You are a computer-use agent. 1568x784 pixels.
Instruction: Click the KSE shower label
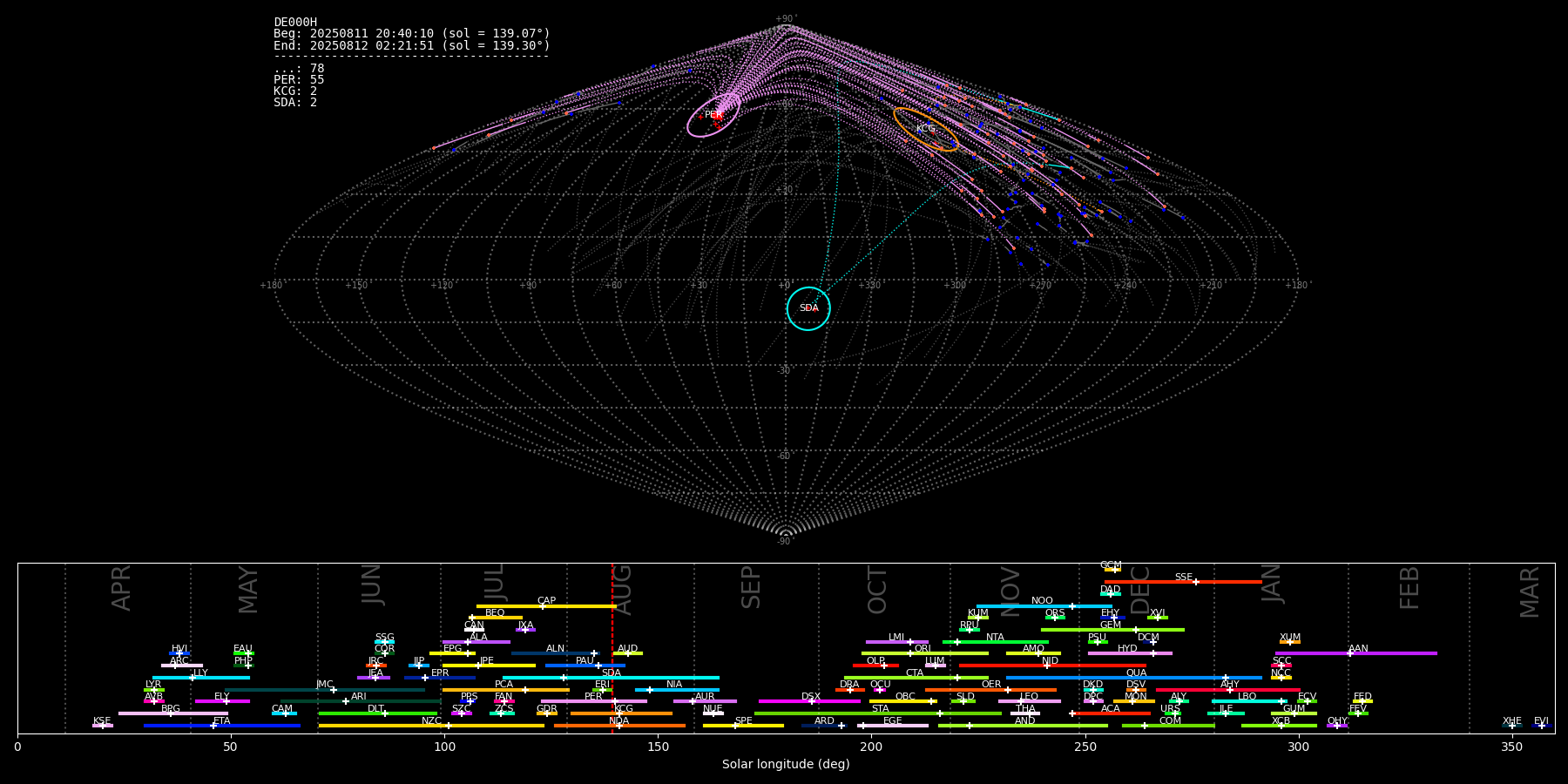pos(102,721)
